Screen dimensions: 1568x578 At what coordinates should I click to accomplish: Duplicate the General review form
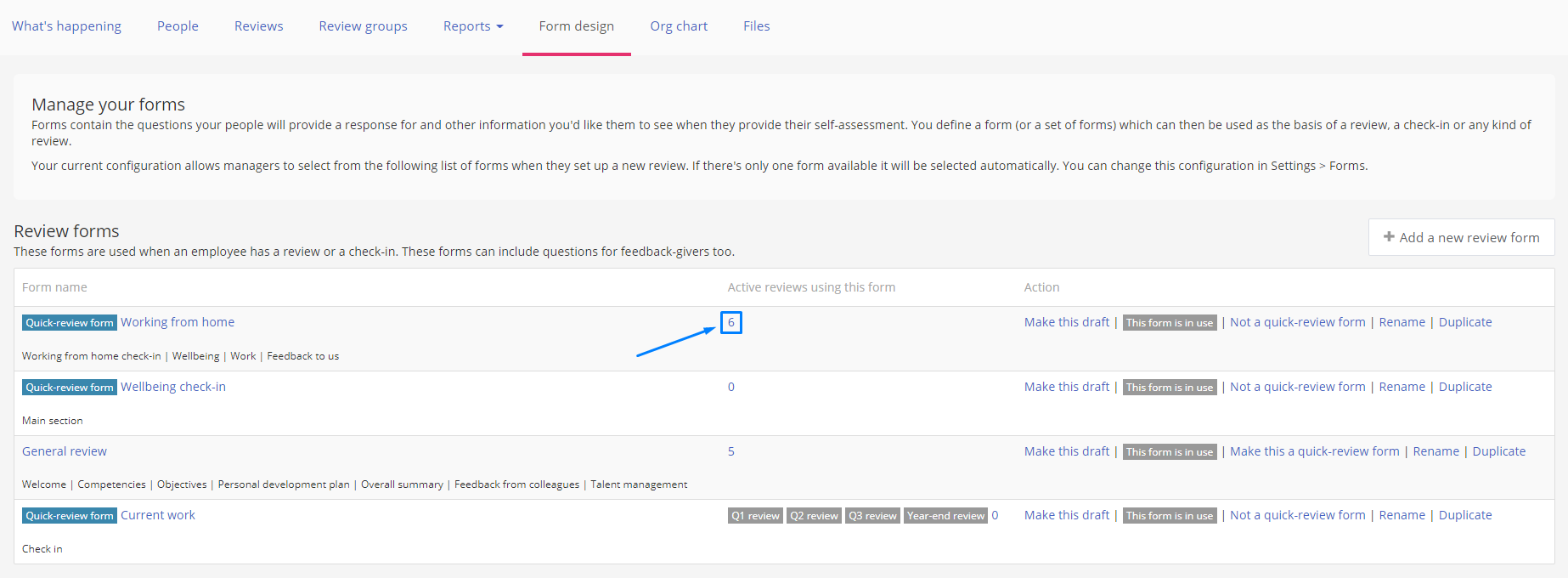tap(1498, 451)
